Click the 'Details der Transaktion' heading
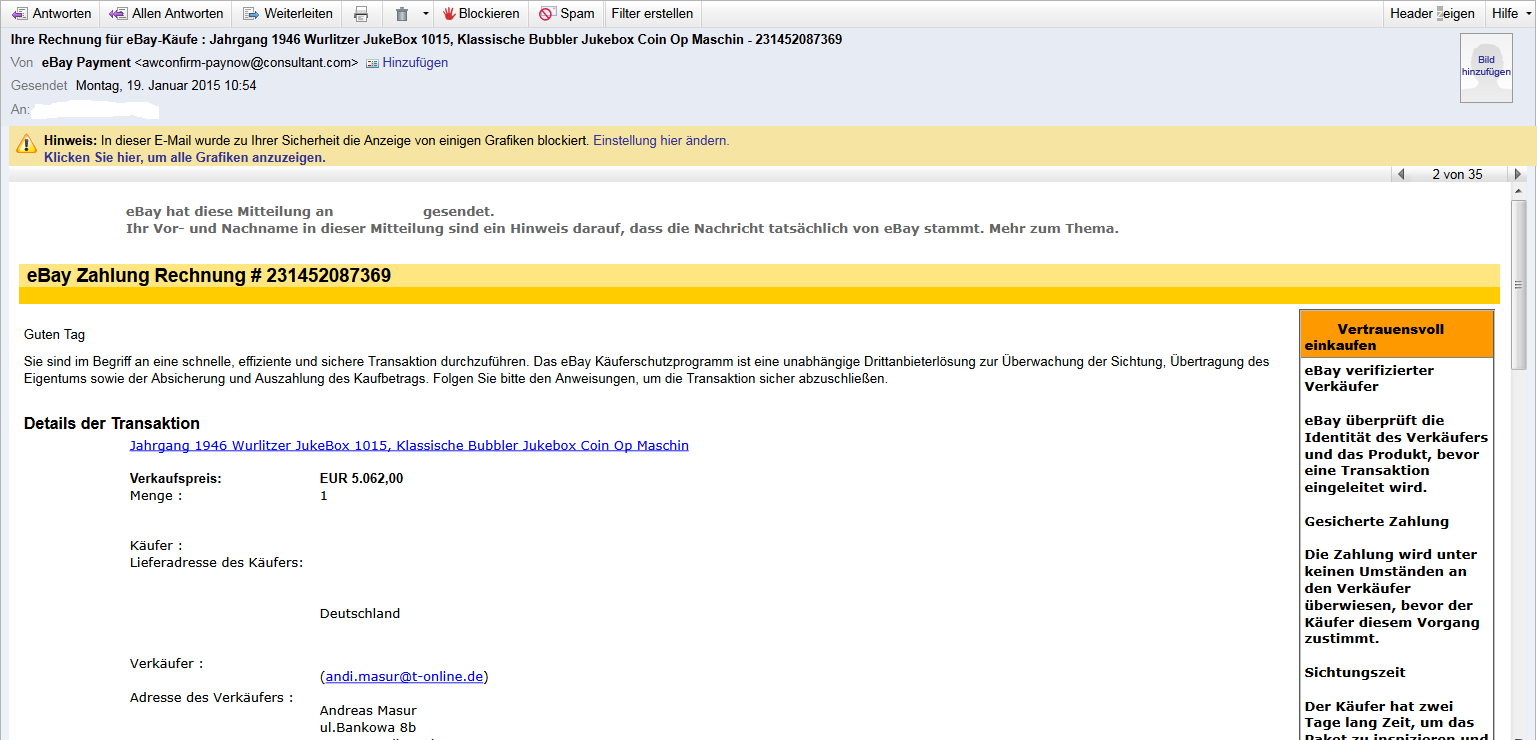Image resolution: width=1537 pixels, height=740 pixels. point(112,424)
